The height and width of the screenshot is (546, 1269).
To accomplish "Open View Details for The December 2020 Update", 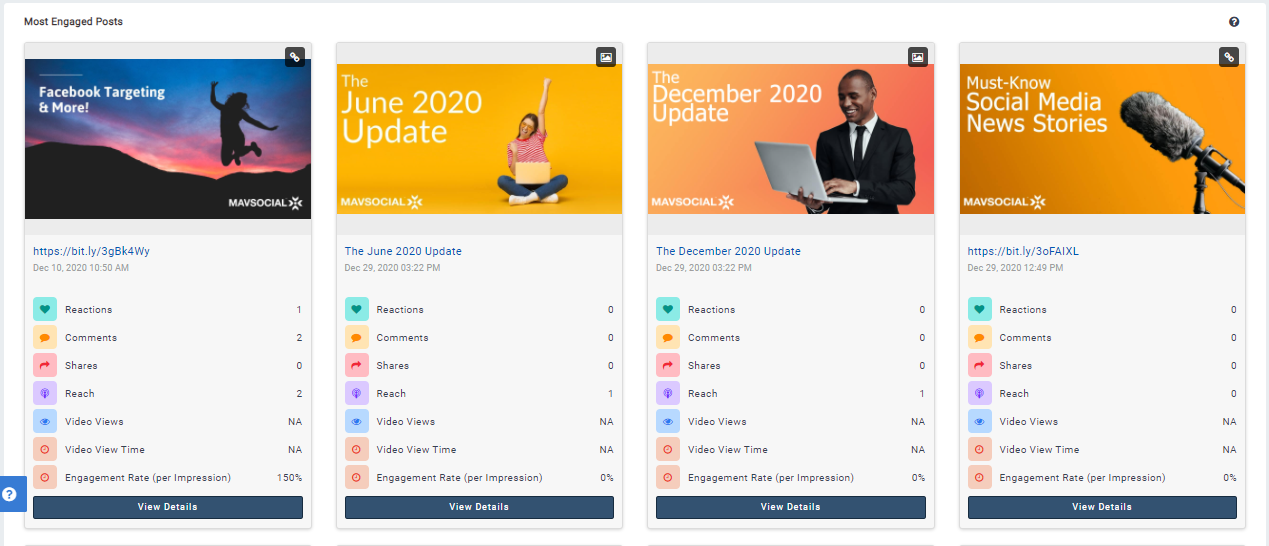I will (790, 507).
